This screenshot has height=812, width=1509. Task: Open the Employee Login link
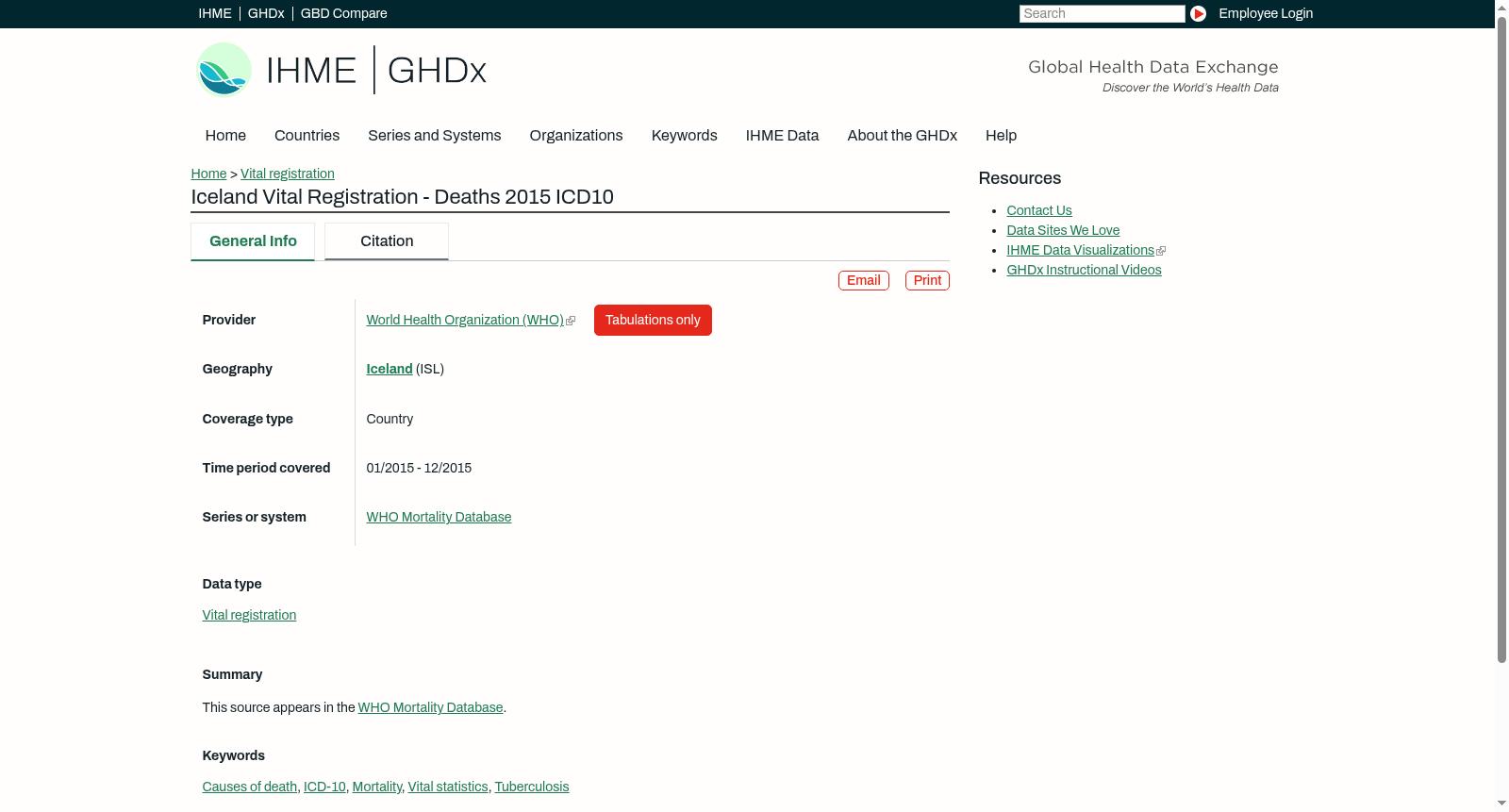click(x=1266, y=13)
